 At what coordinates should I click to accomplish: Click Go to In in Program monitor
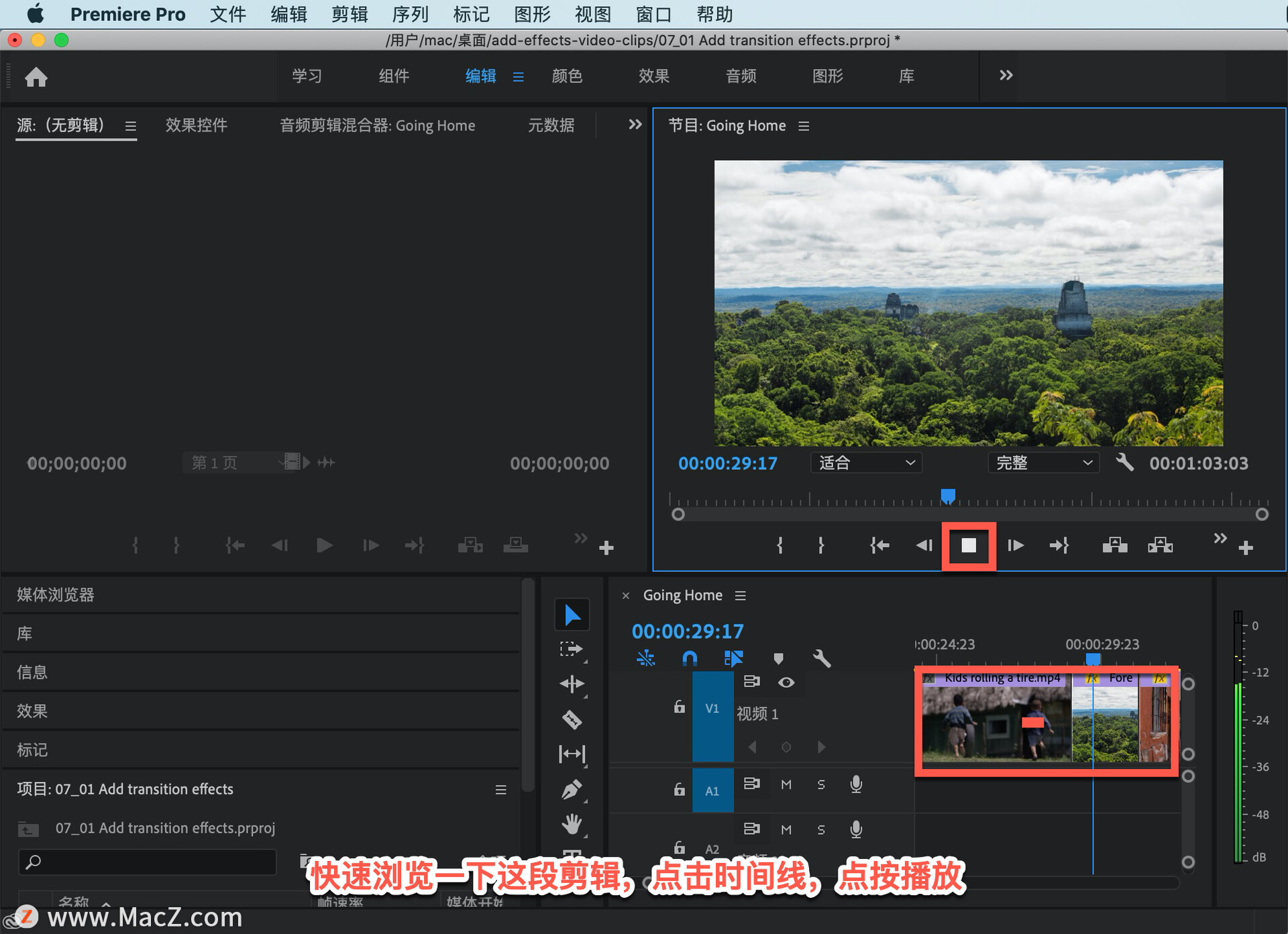[x=879, y=545]
